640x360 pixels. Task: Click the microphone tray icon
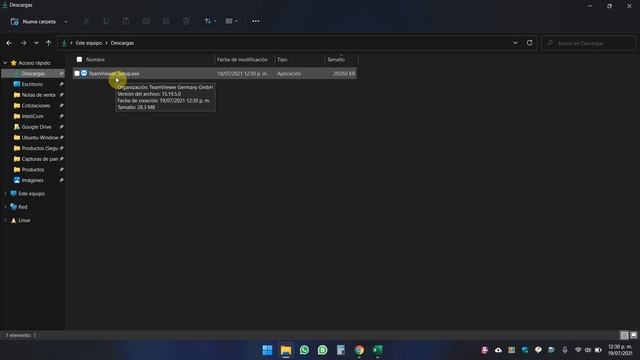pyautogui.click(x=564, y=350)
